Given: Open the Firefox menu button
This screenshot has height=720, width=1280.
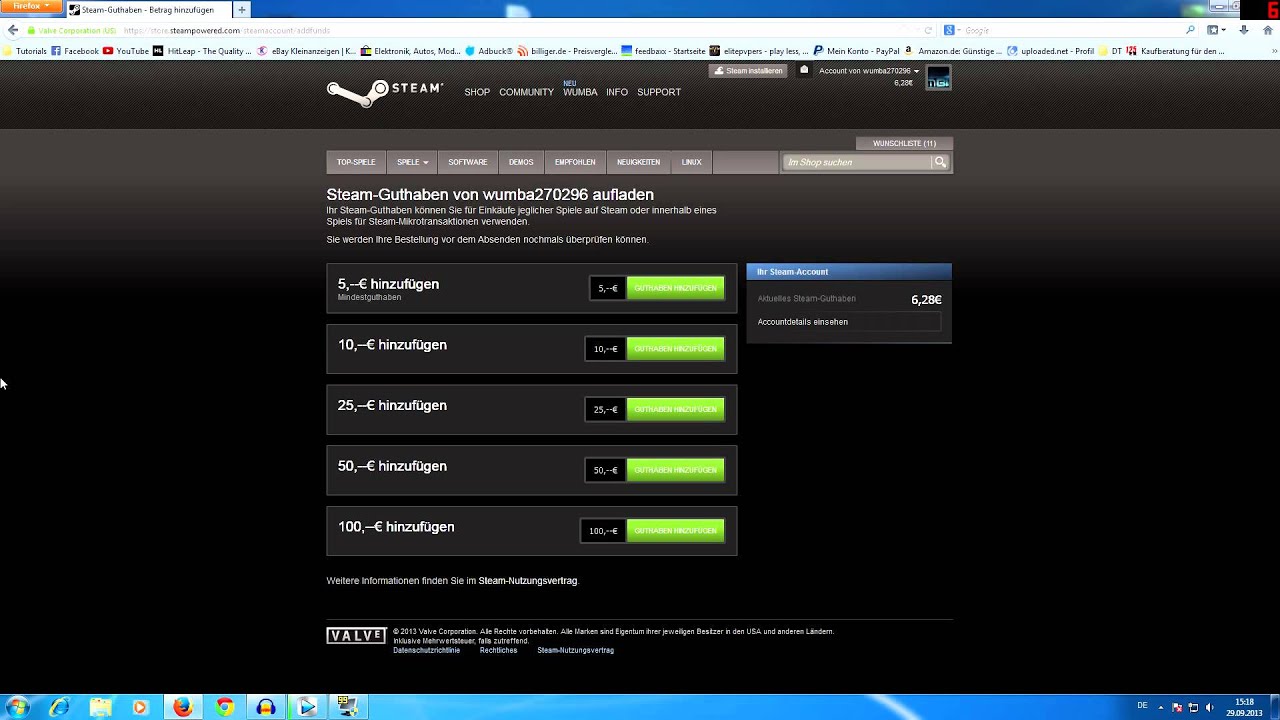Looking at the screenshot, I should [x=30, y=6].
